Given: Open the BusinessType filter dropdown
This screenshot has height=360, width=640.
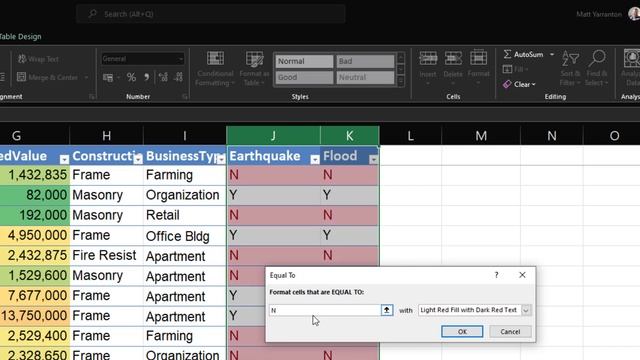Looking at the screenshot, I should [x=221, y=160].
